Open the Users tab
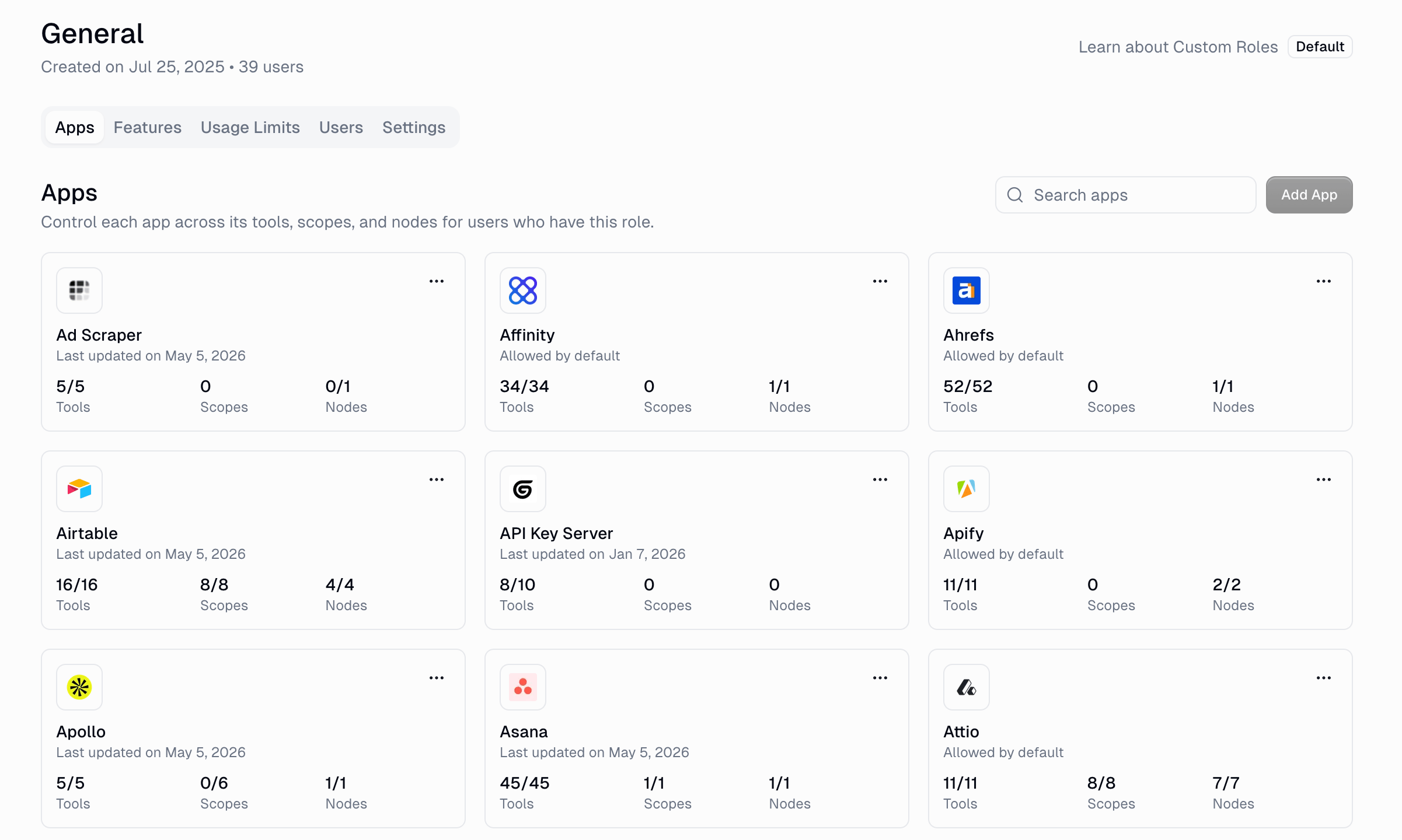 pos(341,127)
